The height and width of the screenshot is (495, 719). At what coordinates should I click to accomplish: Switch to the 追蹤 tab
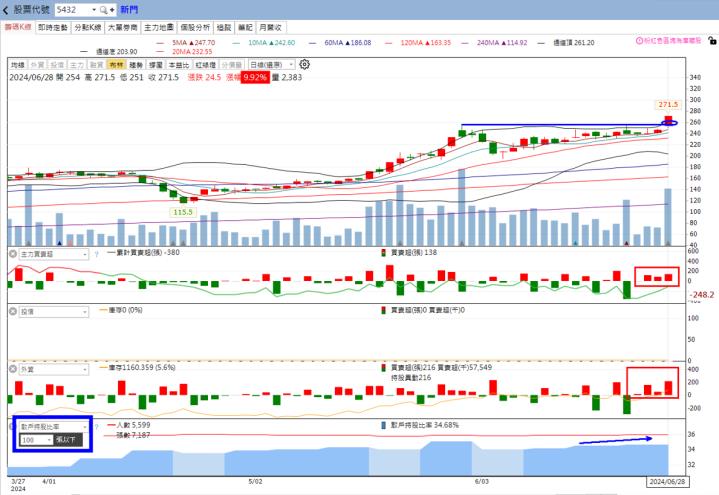224,28
